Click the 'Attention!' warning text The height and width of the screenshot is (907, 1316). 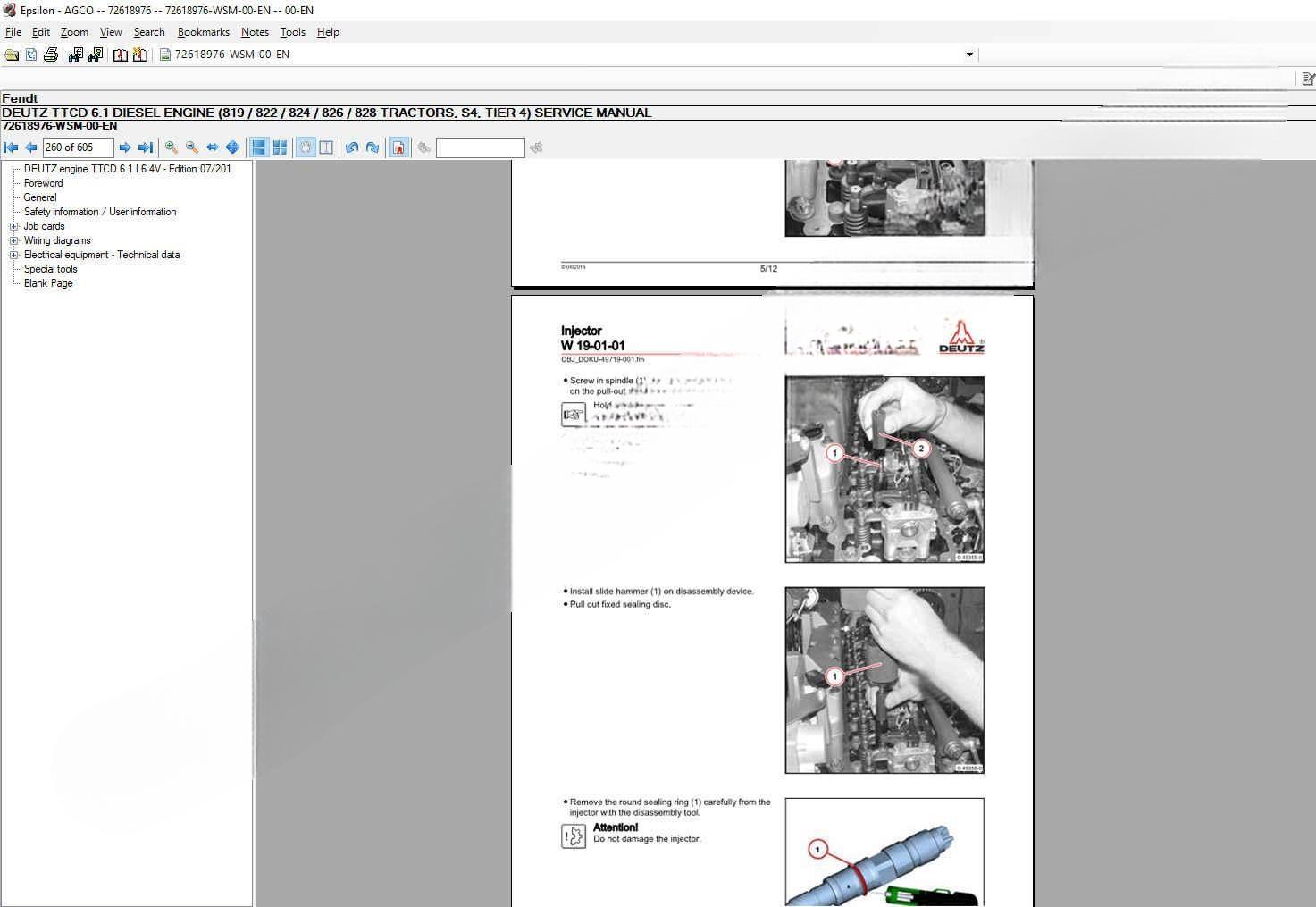point(616,827)
